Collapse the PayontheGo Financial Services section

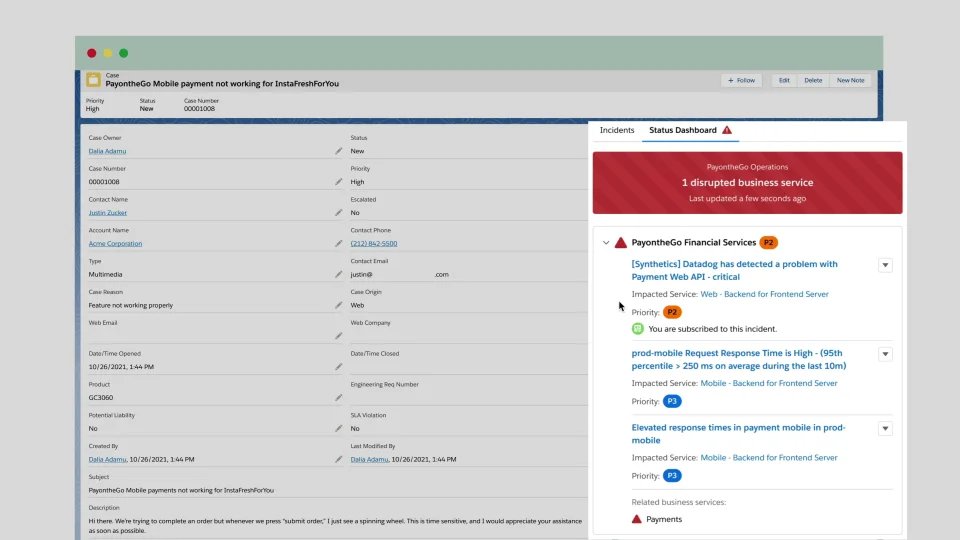[606, 243]
